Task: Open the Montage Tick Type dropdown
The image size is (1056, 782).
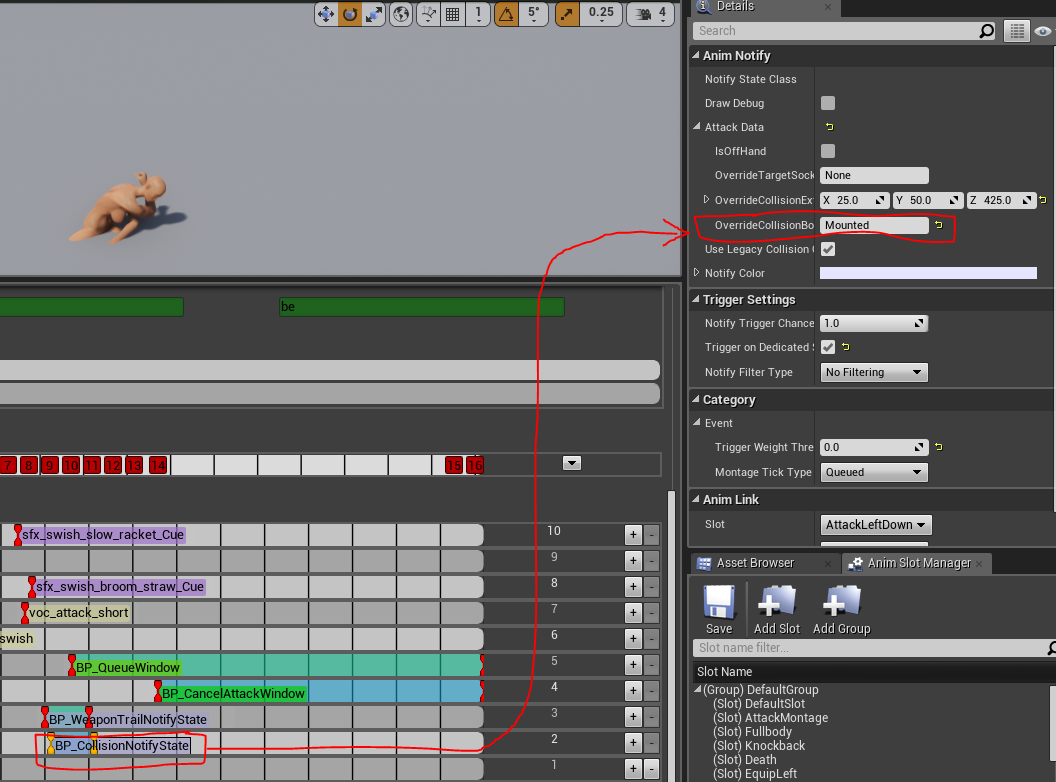Action: click(873, 472)
